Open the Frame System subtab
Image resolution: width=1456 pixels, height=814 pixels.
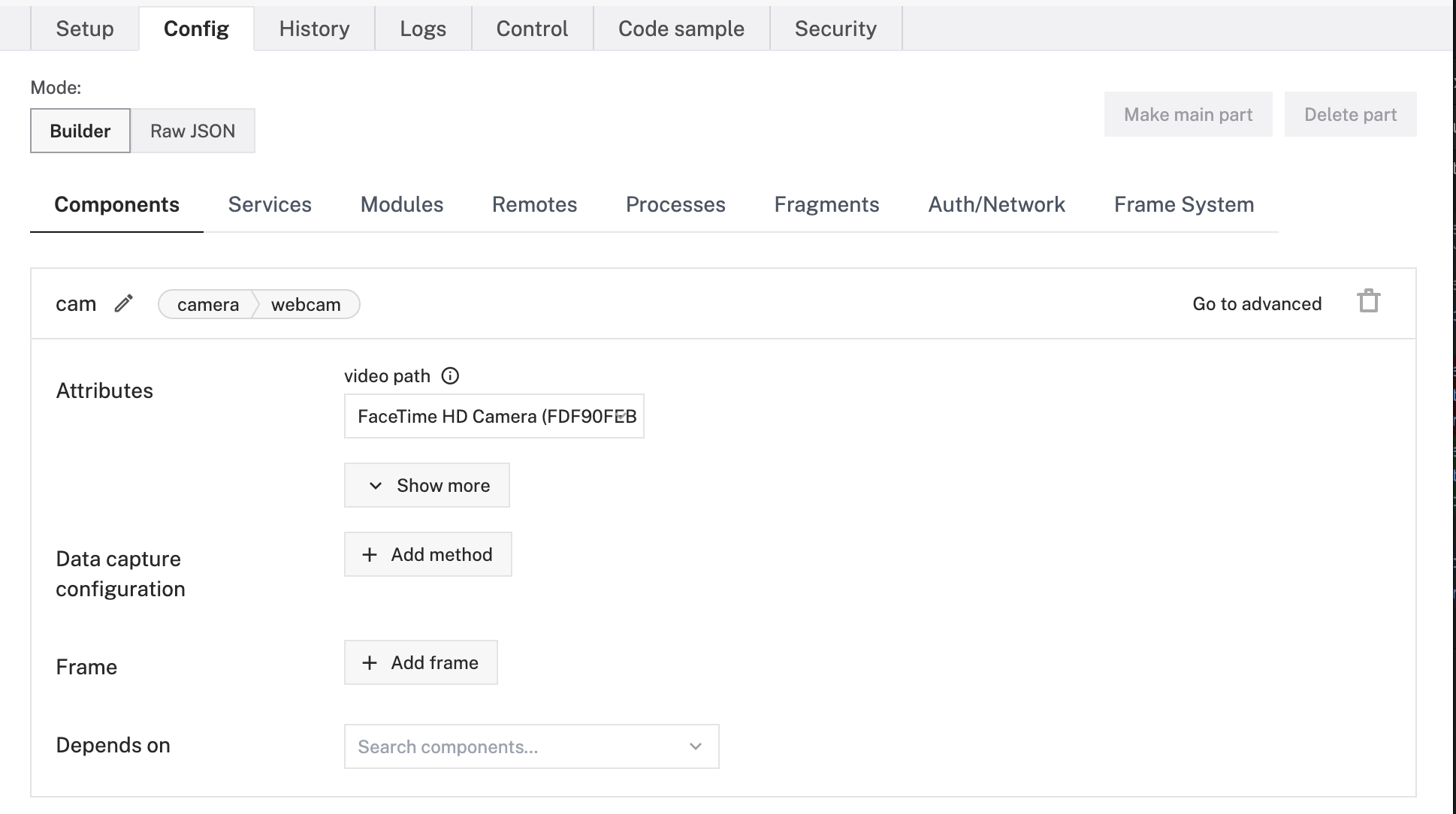point(1183,204)
